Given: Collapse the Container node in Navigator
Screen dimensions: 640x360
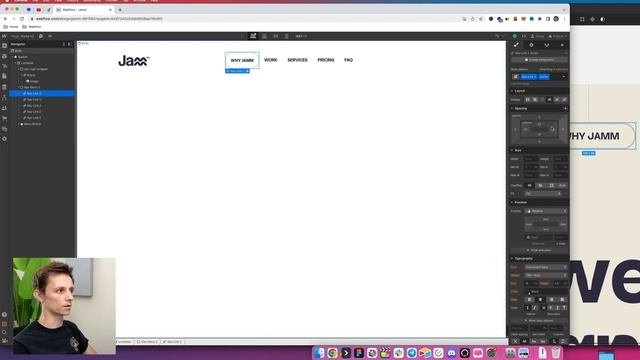Looking at the screenshot, I should click(x=16, y=63).
